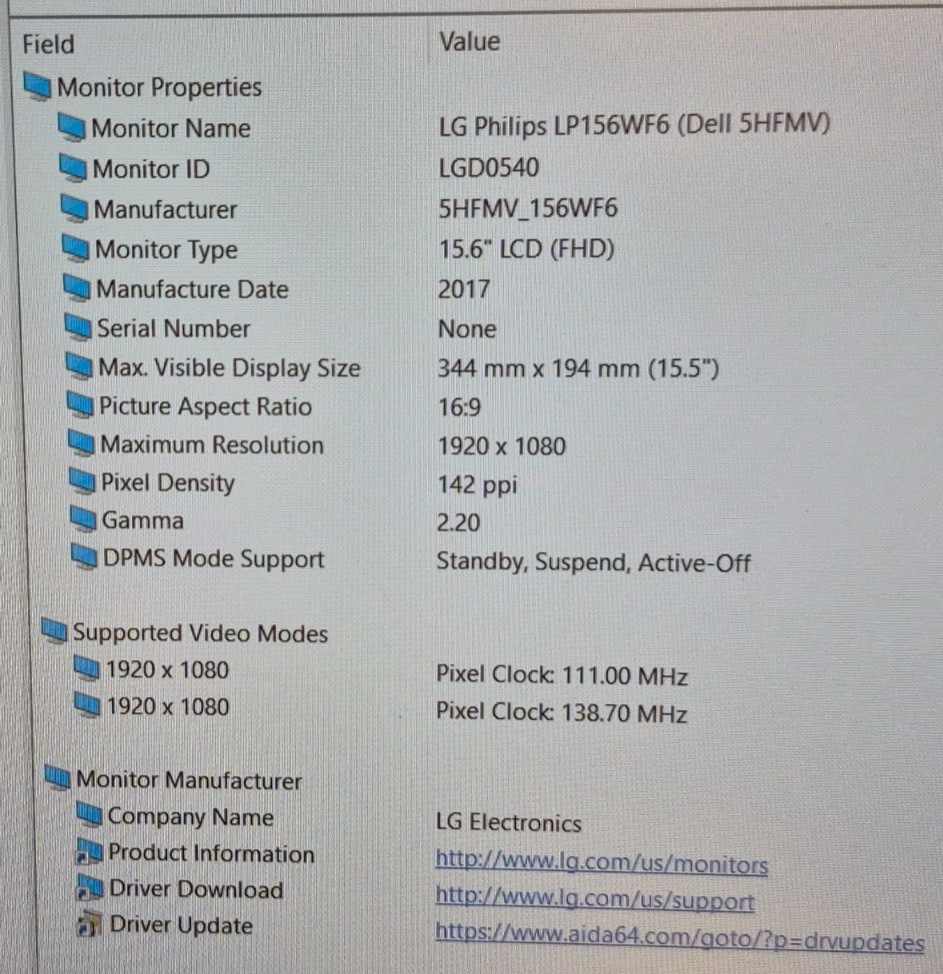This screenshot has height=974, width=943.
Task: Open the aida64.com driver updates link
Action: (x=680, y=937)
